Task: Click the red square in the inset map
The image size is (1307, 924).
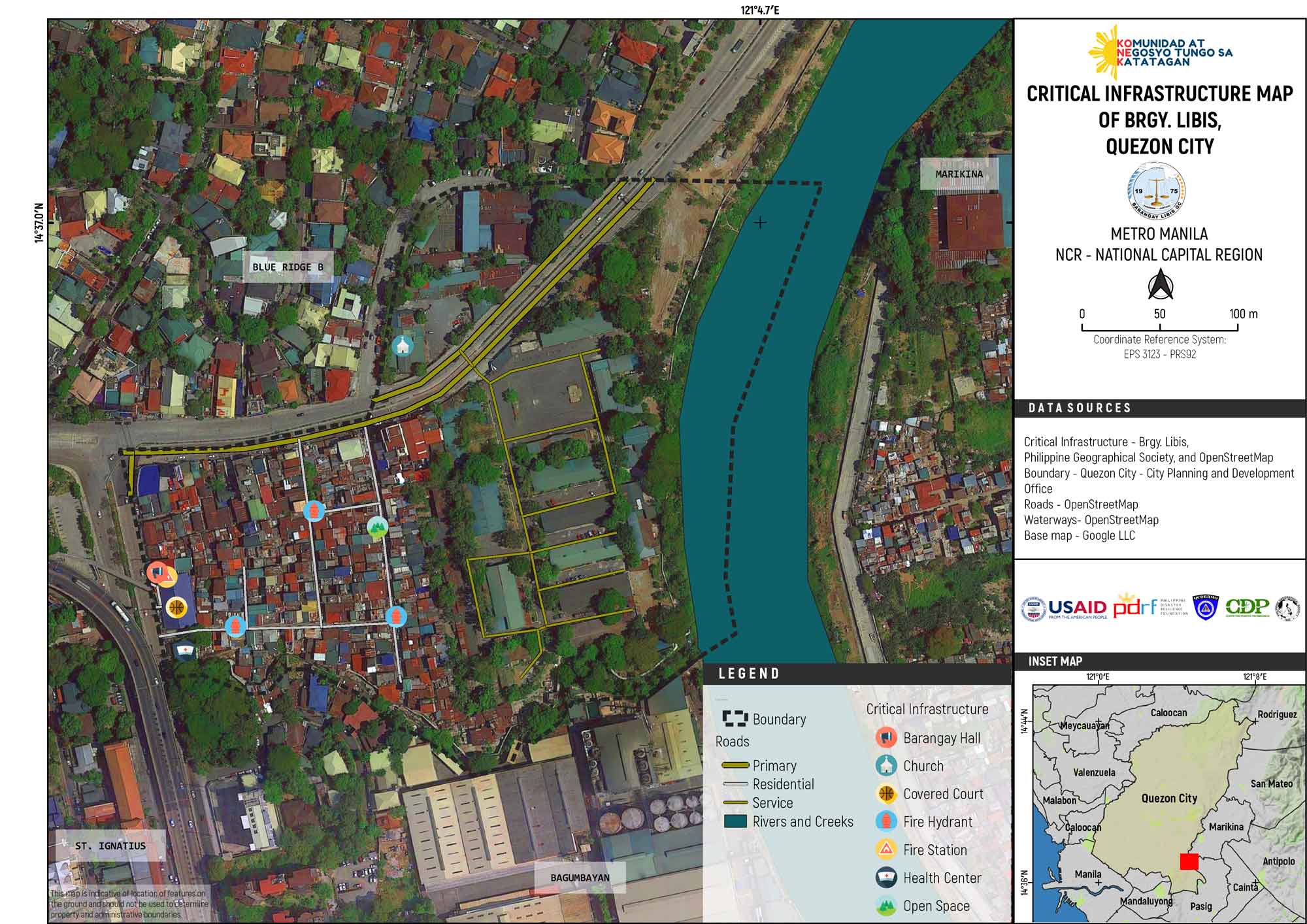Action: point(1189,861)
